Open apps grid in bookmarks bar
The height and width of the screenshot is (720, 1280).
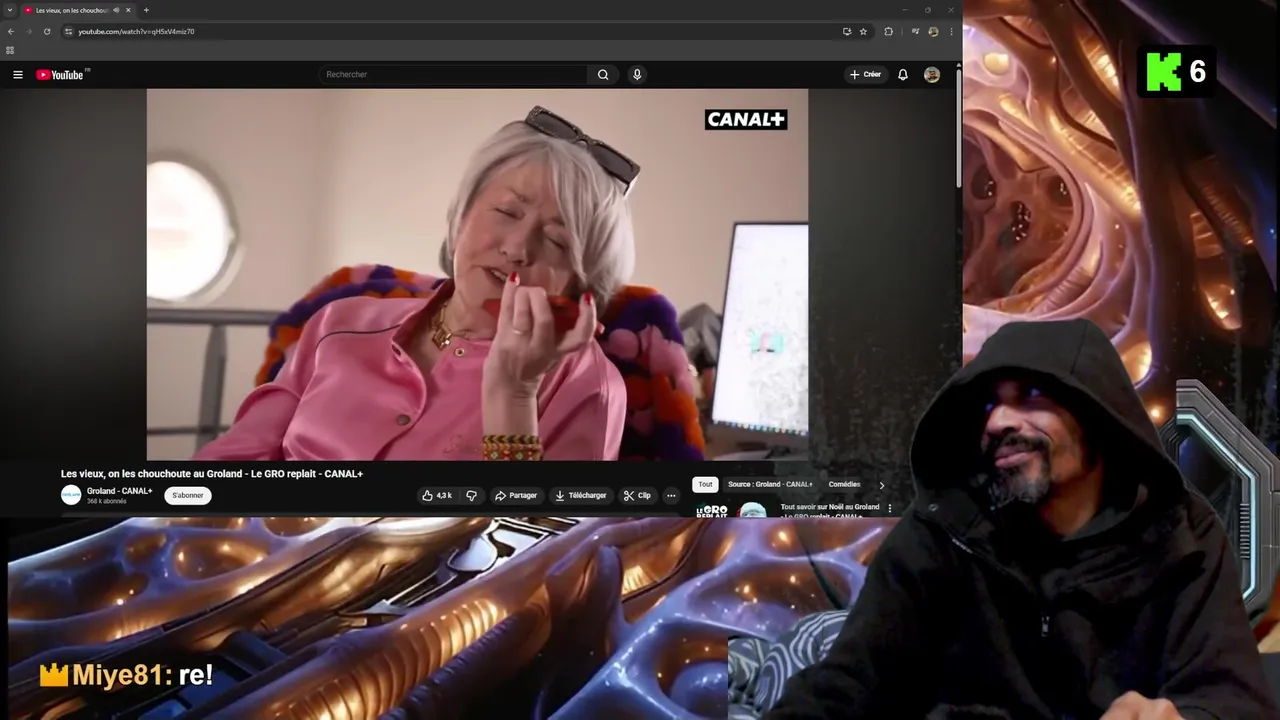tap(10, 50)
